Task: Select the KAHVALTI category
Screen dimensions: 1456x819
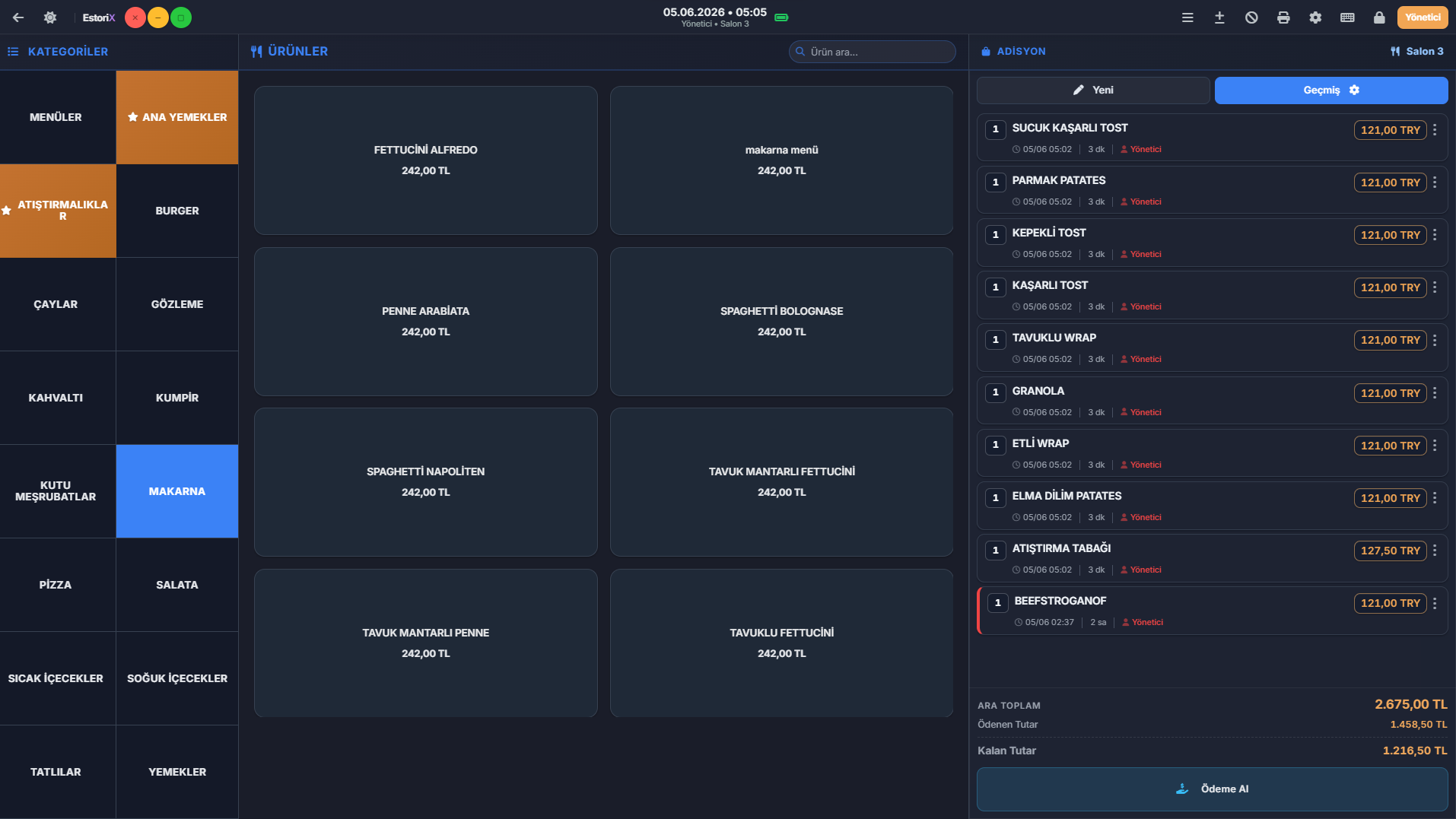Action: [x=58, y=398]
